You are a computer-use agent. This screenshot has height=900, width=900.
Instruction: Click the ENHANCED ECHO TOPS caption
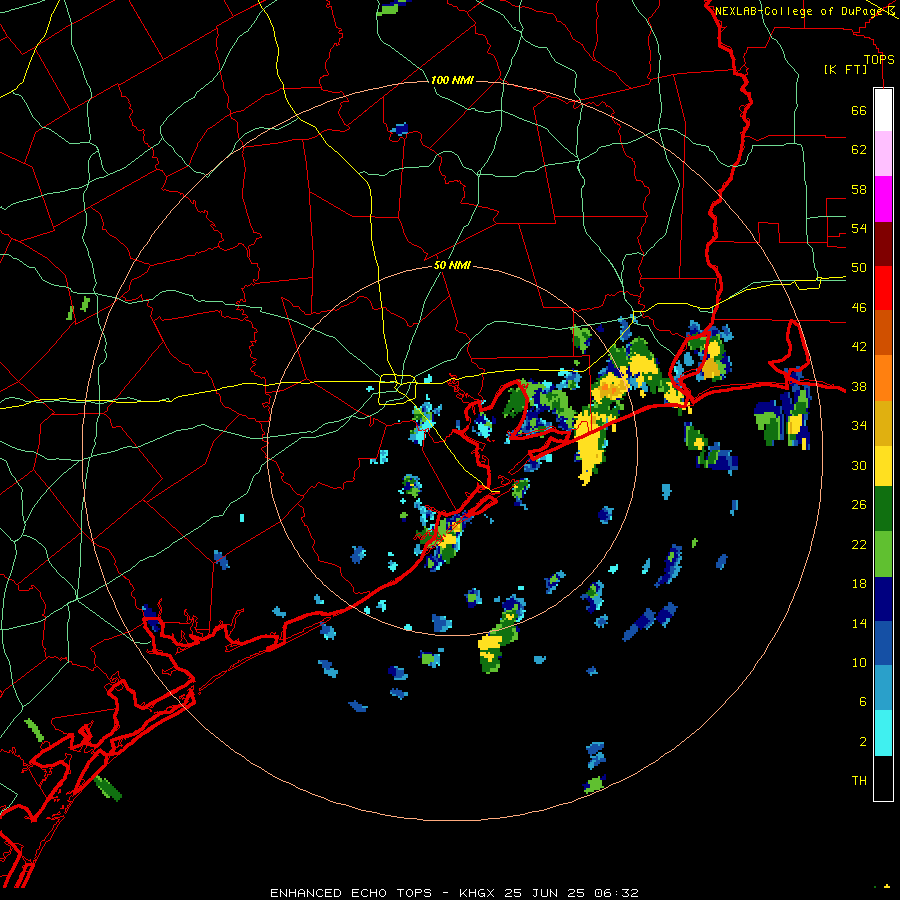pyautogui.click(x=351, y=893)
